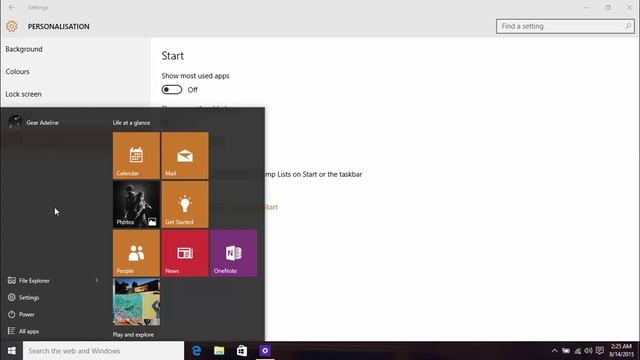The width and height of the screenshot is (640, 360).
Task: Open the OneNote tile
Action: [x=233, y=253]
